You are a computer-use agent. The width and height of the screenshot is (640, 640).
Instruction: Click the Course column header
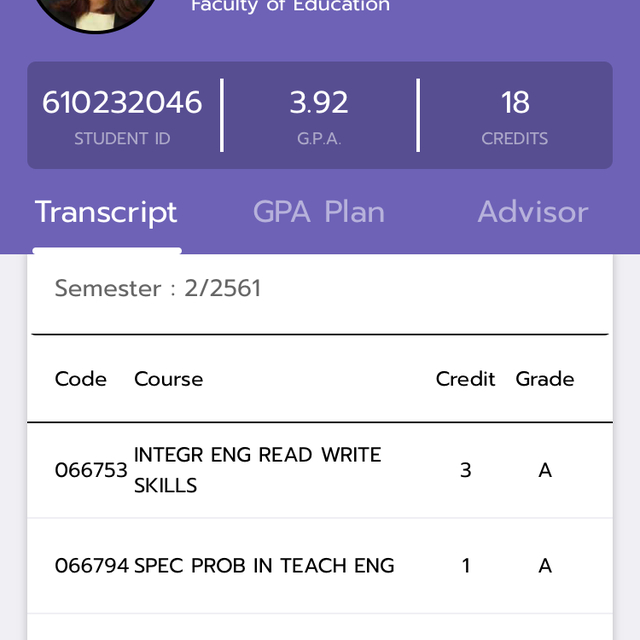point(168,379)
